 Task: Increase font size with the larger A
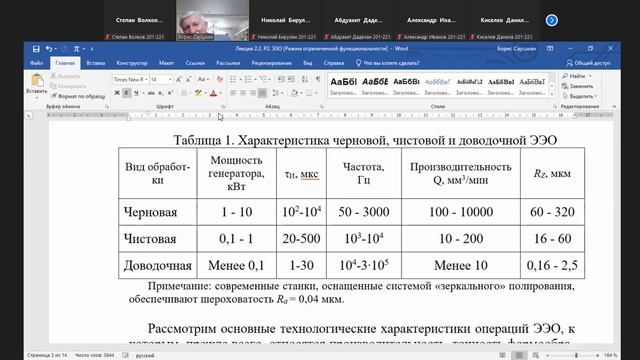tap(178, 80)
